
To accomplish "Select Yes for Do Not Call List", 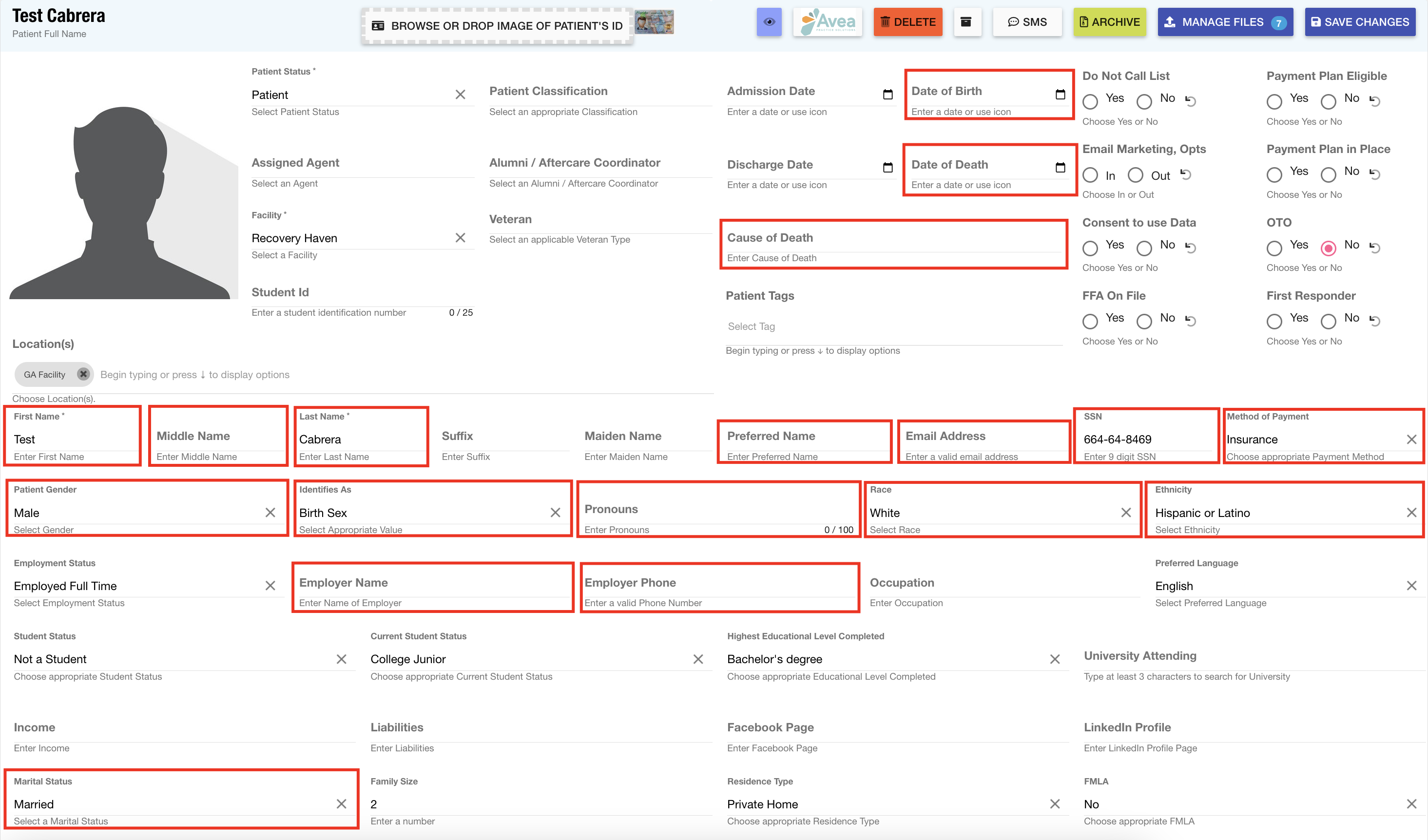I will pos(1090,101).
